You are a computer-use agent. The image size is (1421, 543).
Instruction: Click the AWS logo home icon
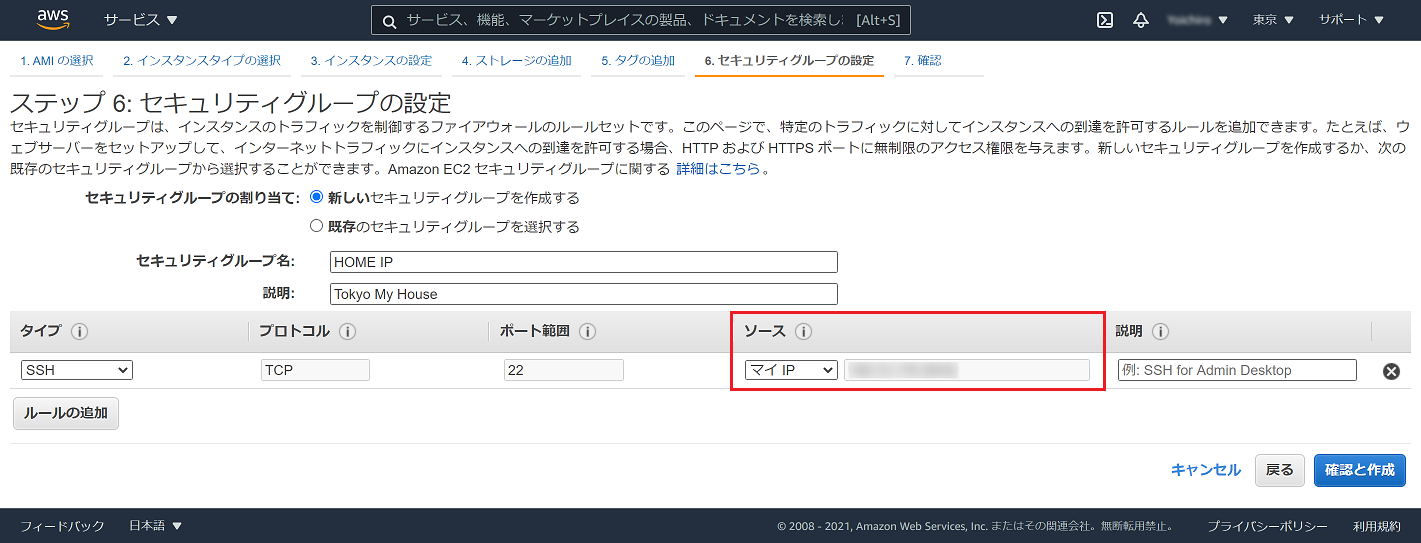click(52, 19)
